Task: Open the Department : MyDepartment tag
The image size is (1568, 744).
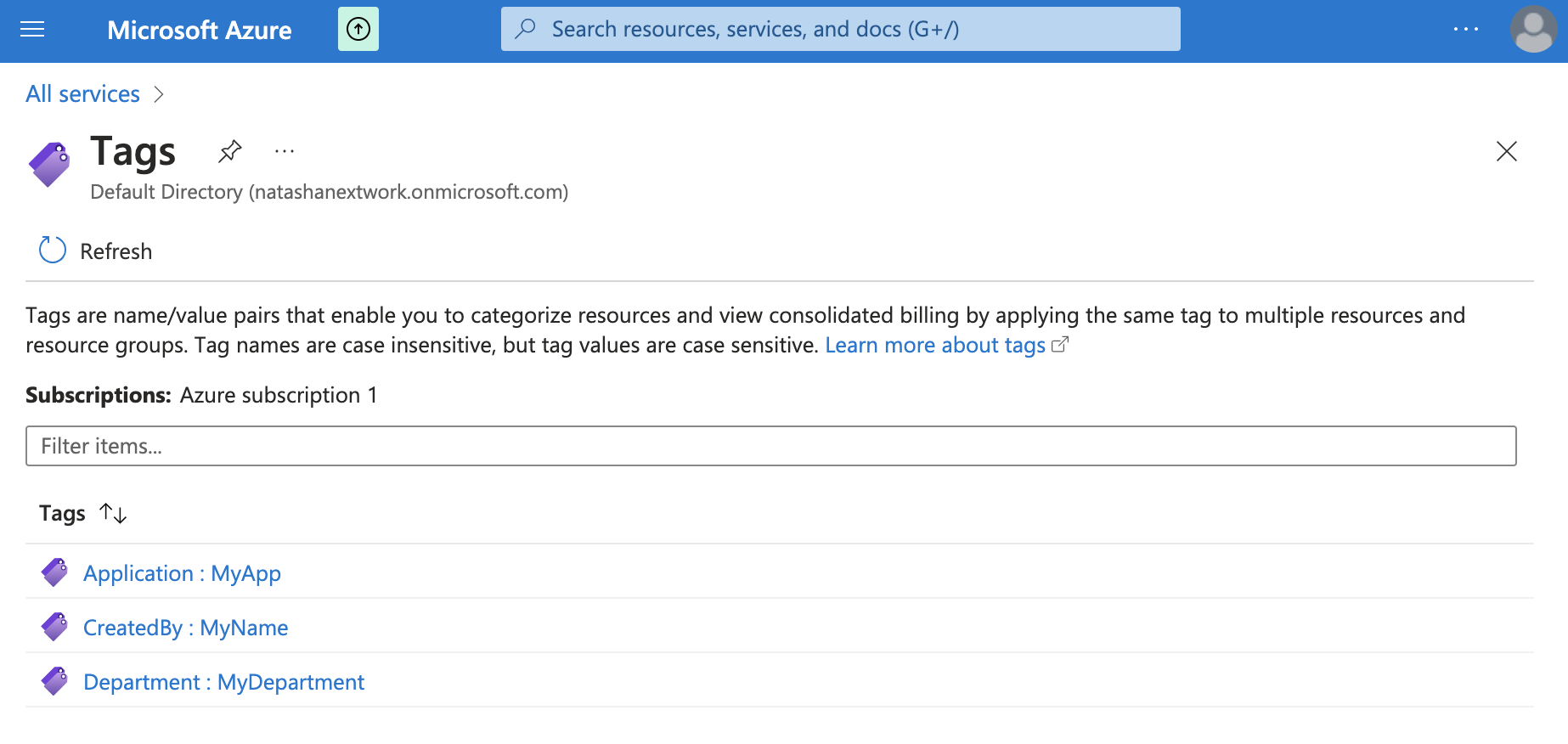Action: click(223, 682)
